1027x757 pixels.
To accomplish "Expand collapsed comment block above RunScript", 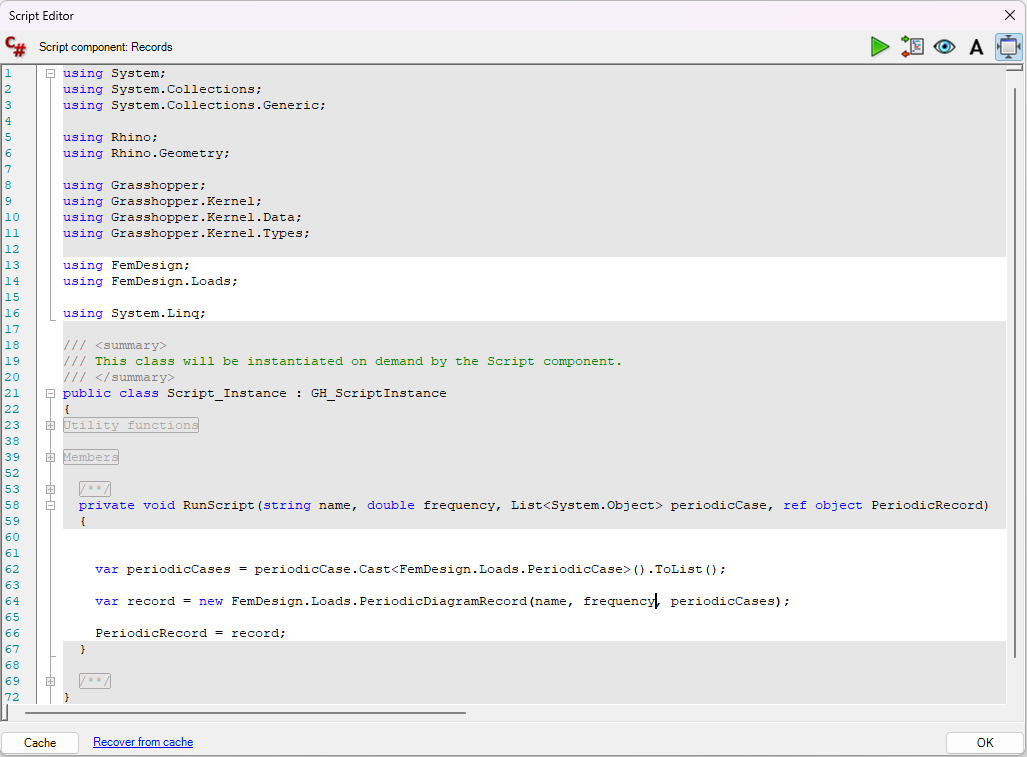I will (50, 489).
